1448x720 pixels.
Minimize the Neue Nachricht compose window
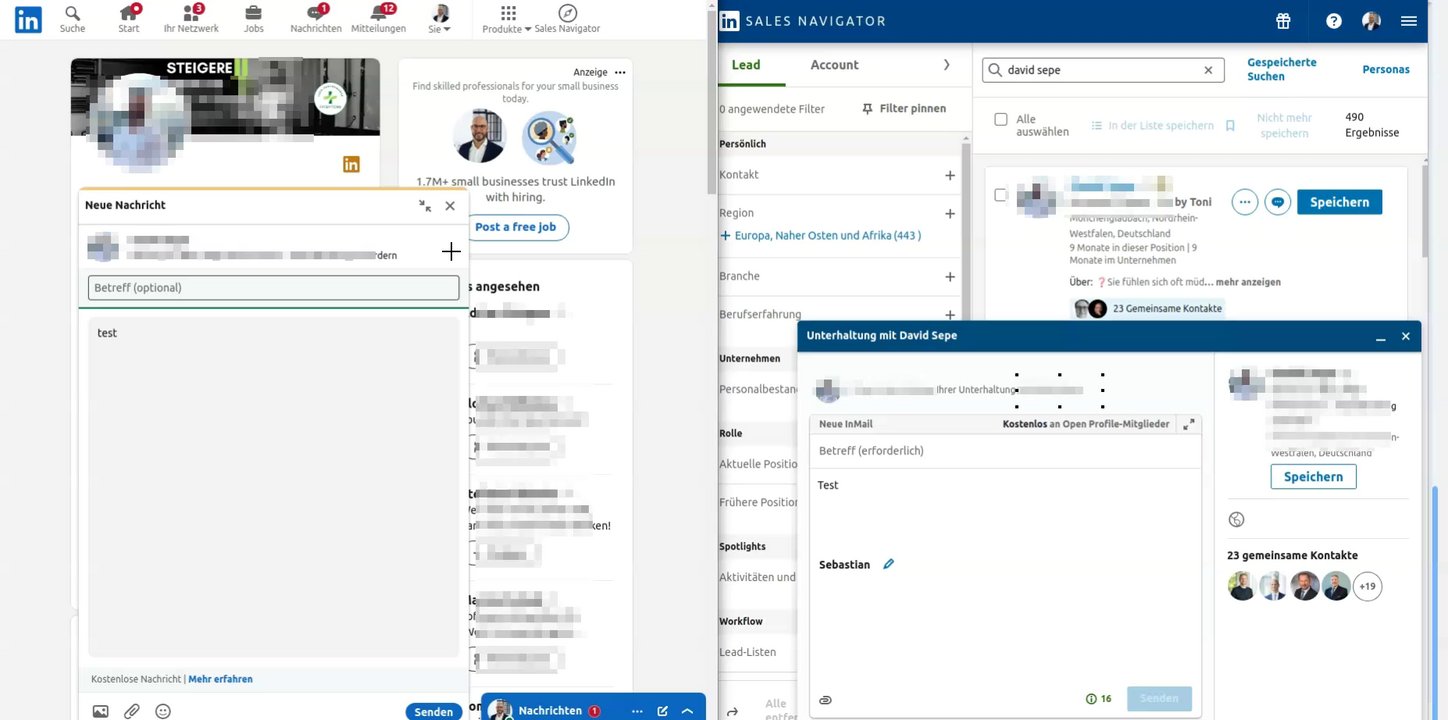(x=425, y=205)
